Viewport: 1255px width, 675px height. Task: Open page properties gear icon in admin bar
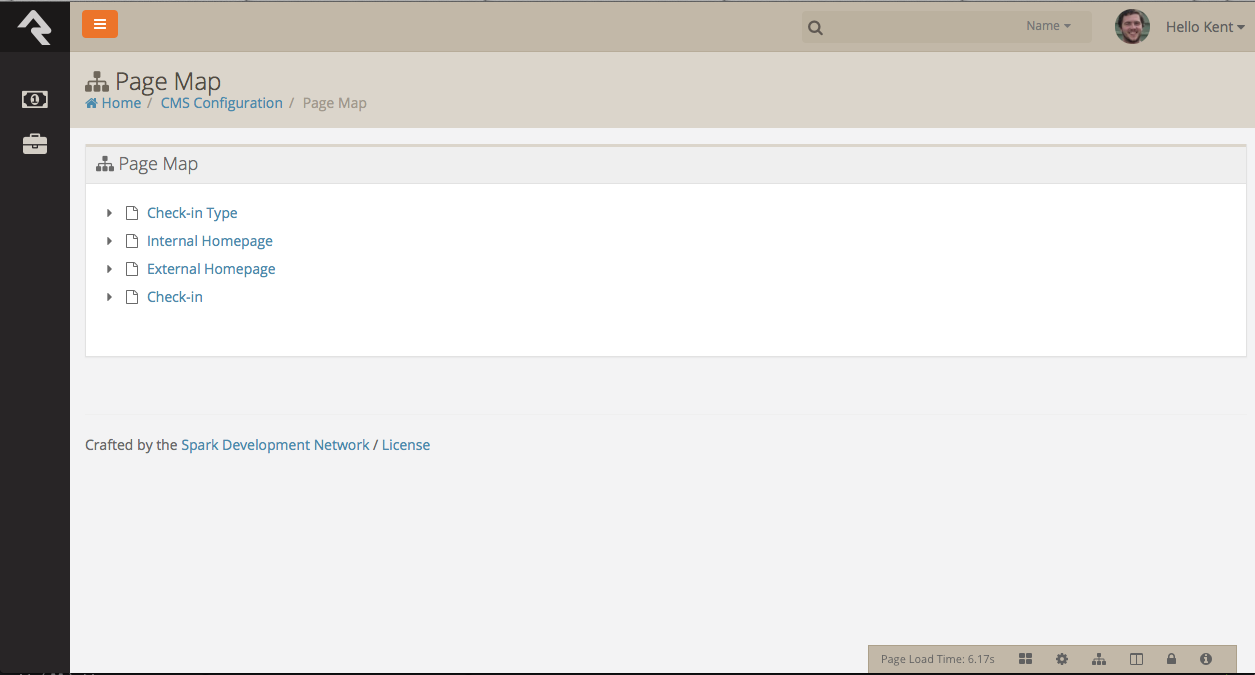(1062, 659)
